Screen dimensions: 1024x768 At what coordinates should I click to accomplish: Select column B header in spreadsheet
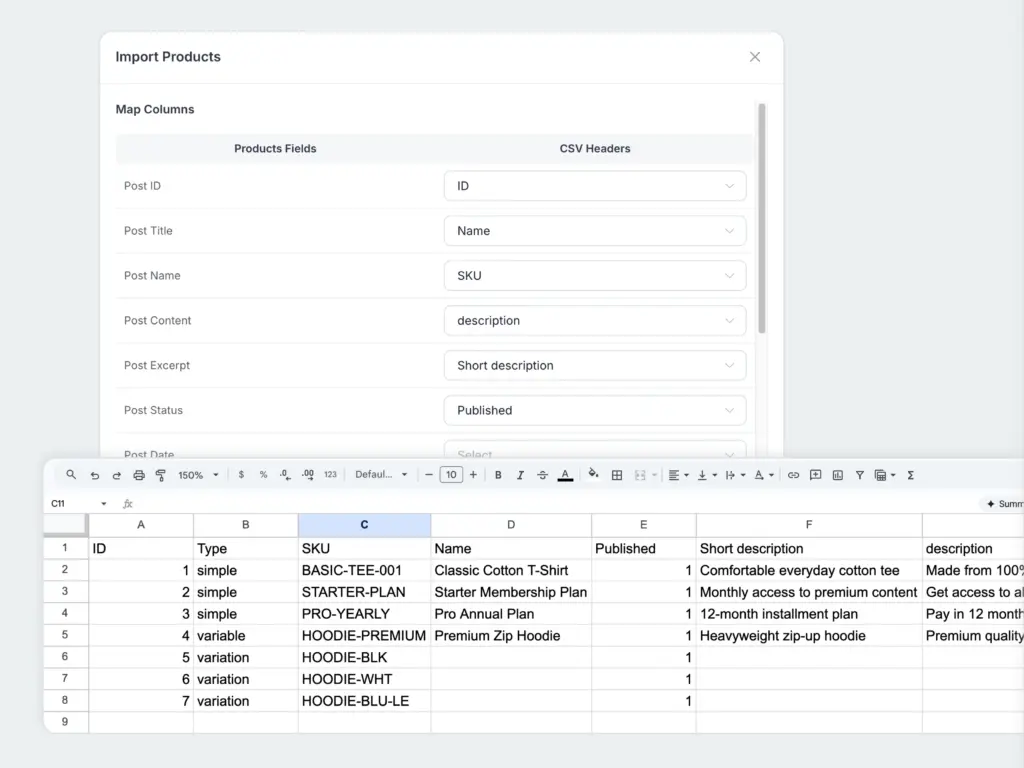246,524
